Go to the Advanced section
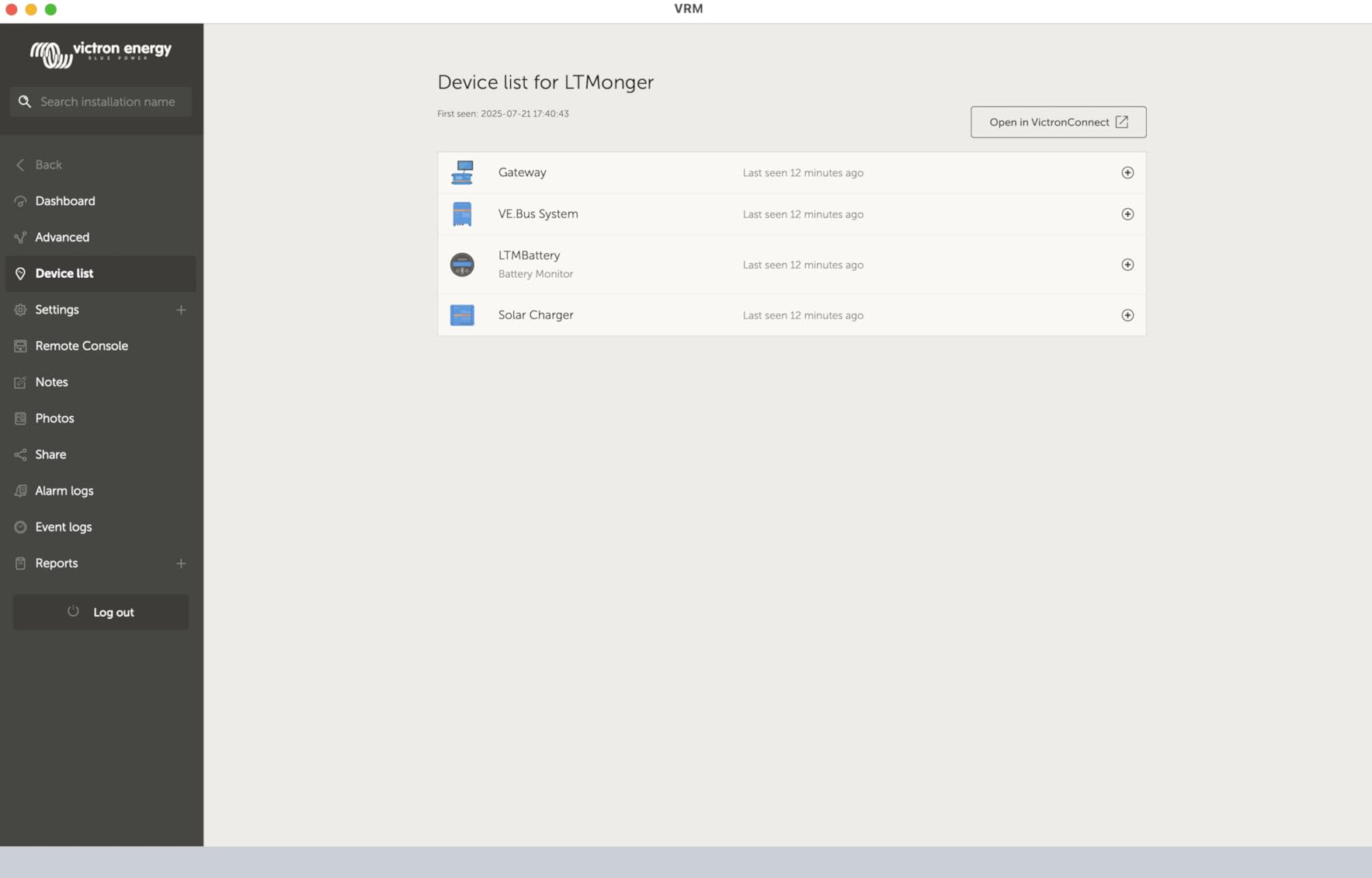Viewport: 1372px width, 878px height. (x=101, y=238)
